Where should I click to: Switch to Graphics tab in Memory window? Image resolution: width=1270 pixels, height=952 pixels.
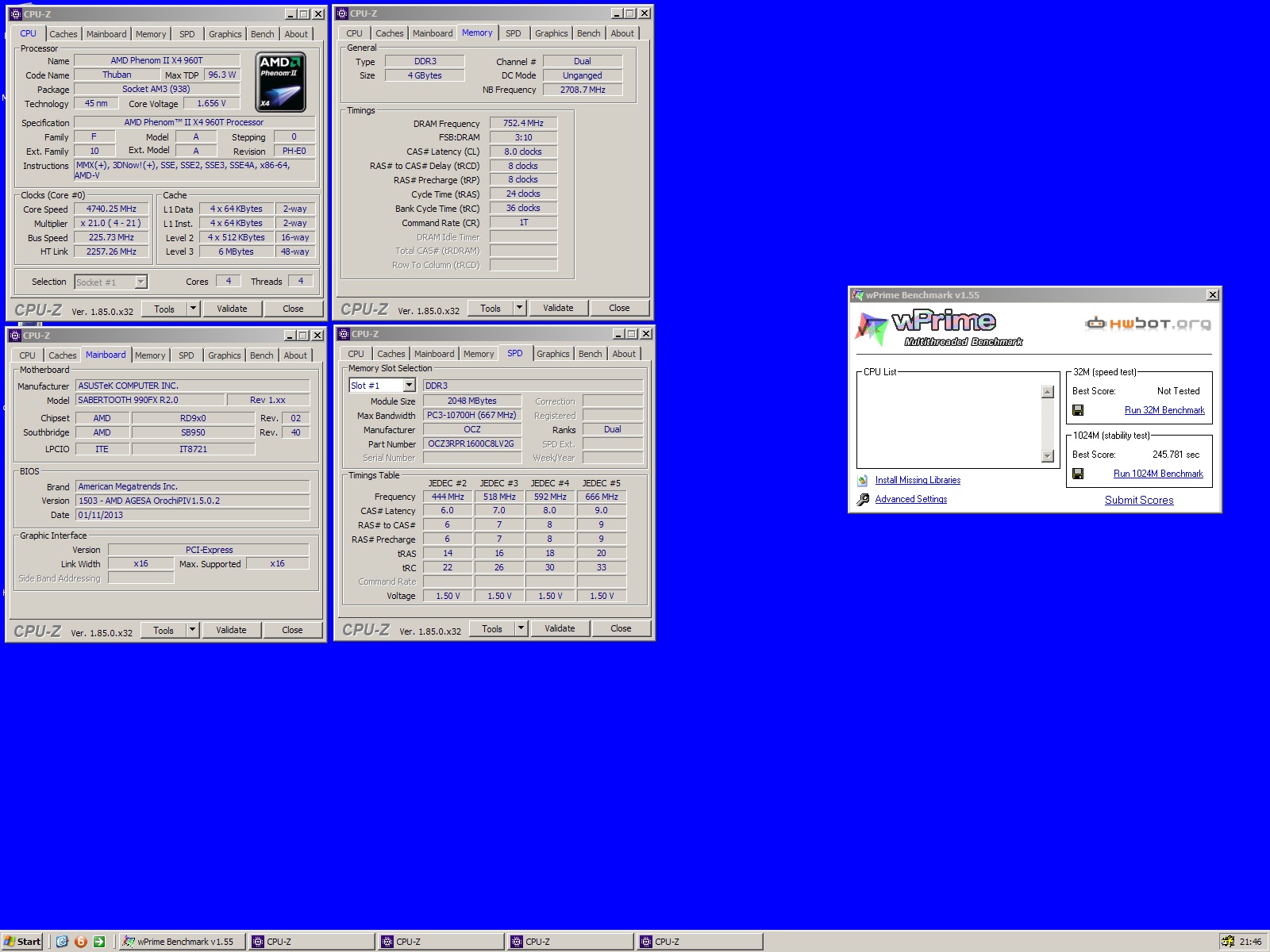pos(552,33)
